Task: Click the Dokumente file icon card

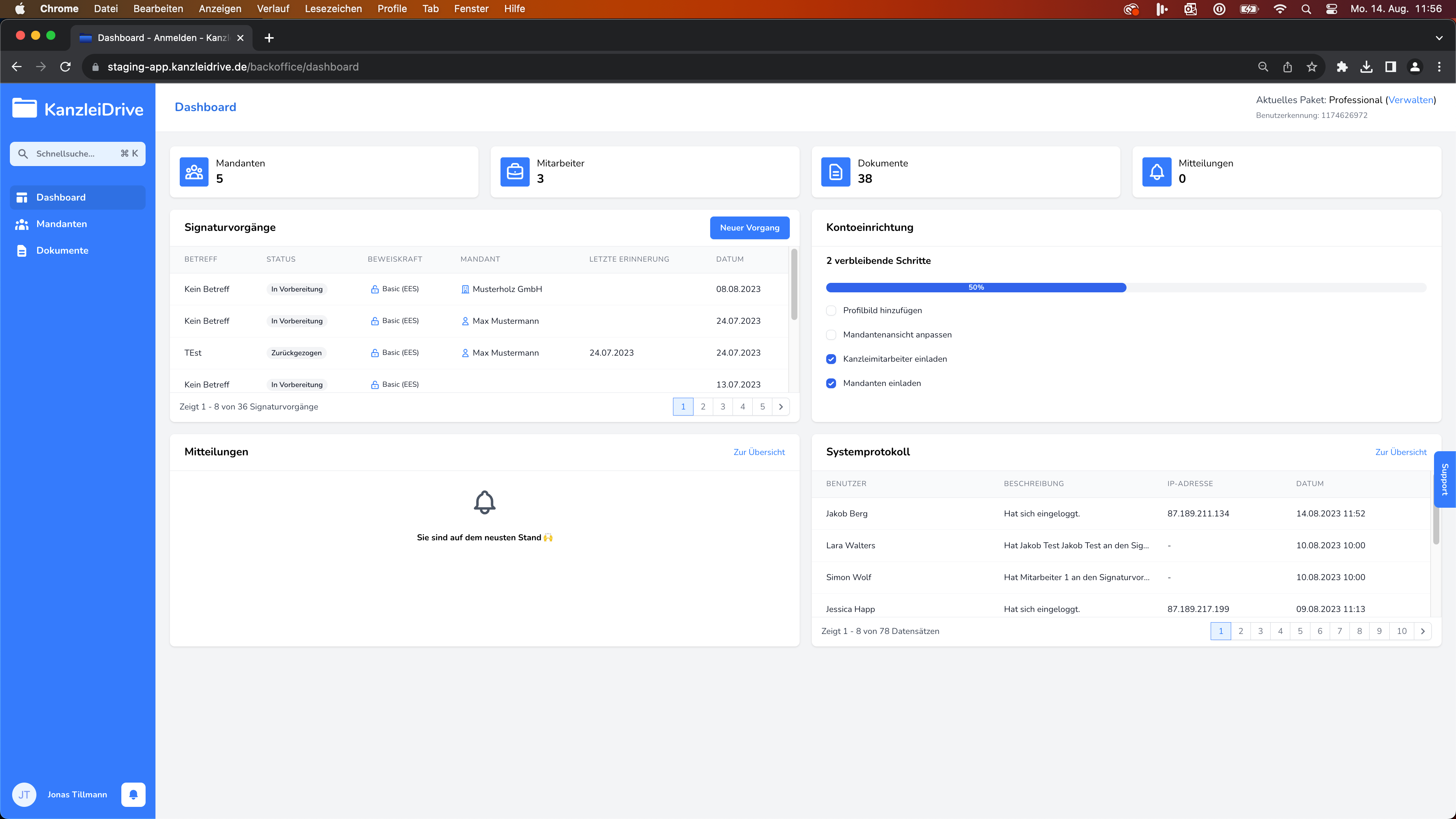Action: point(835,172)
